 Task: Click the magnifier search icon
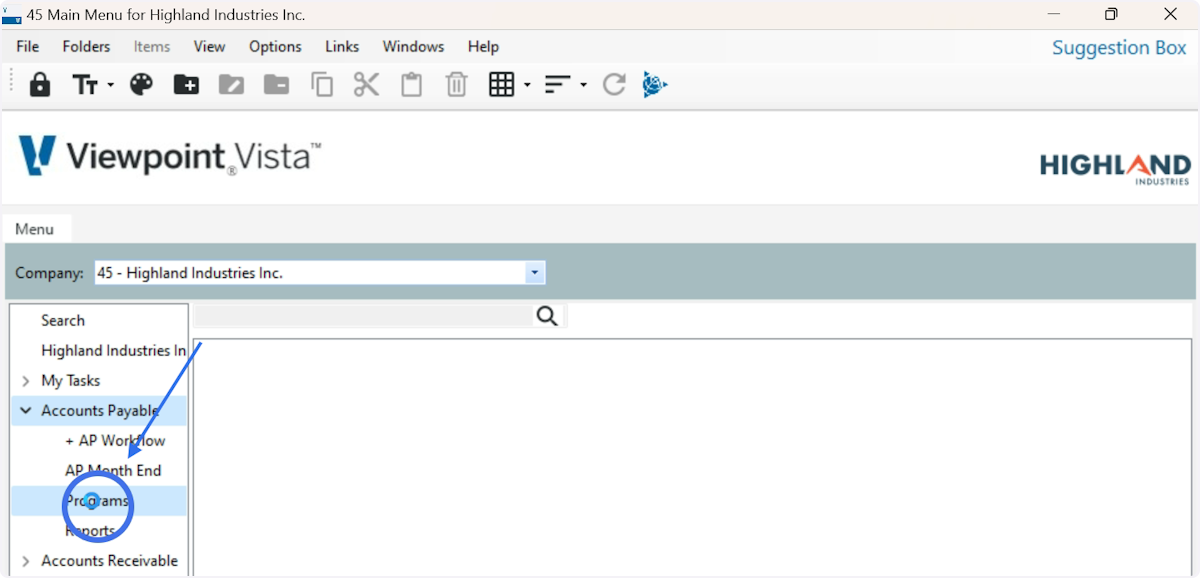tap(547, 317)
